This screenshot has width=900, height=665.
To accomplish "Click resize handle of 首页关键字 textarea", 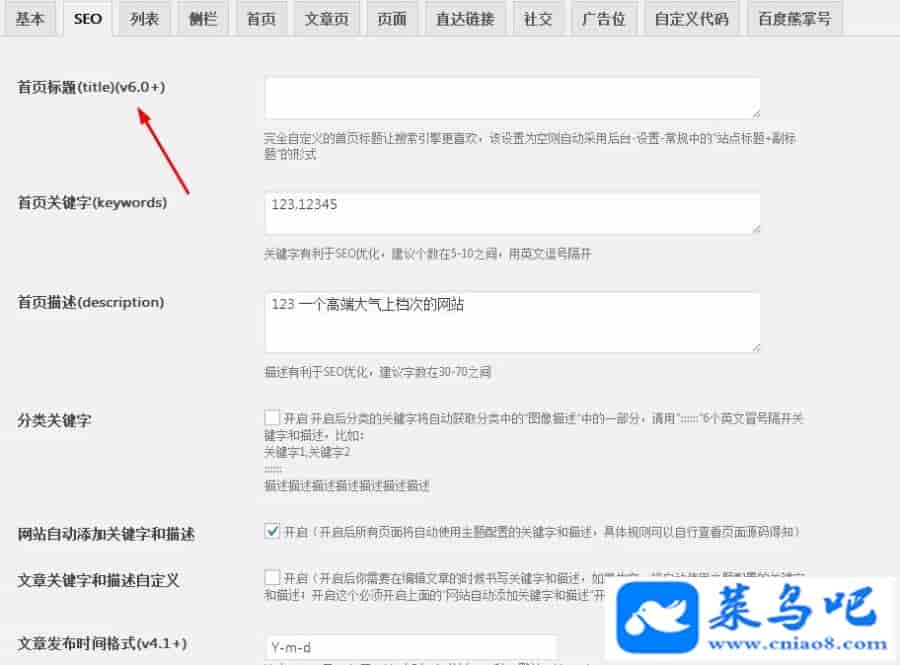I will [x=755, y=228].
